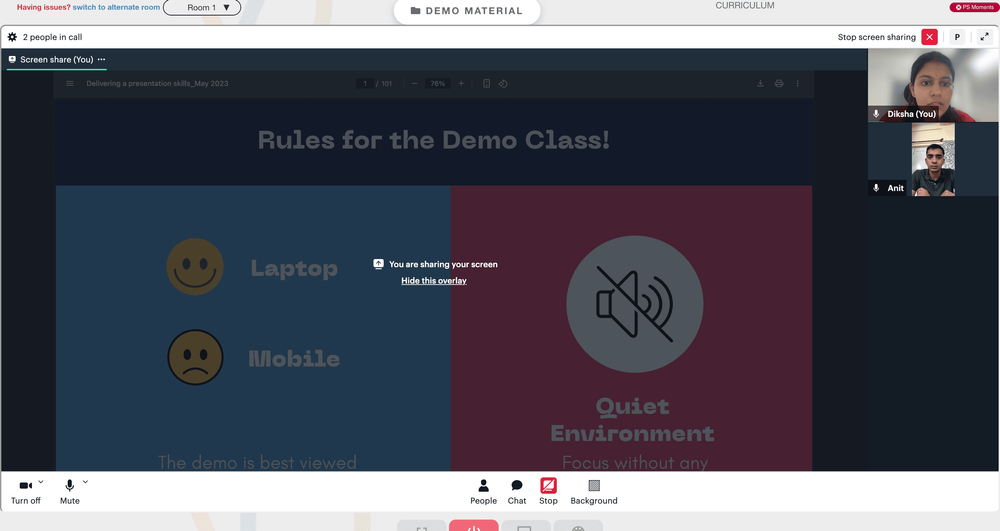Open PDF viewer more actions menu
Viewport: 1000px width, 531px height.
(797, 84)
